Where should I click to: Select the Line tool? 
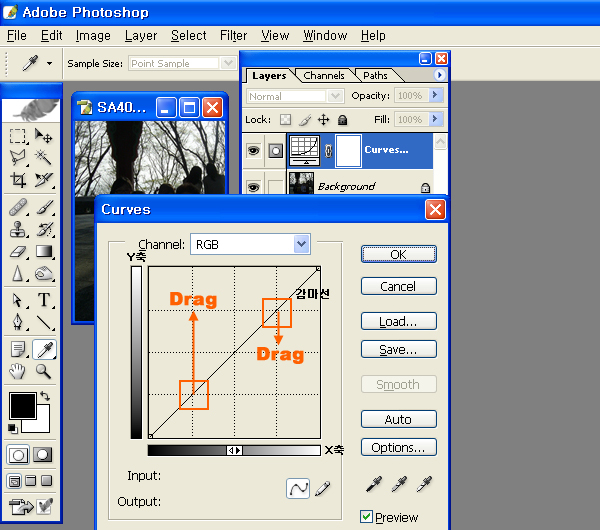click(x=44, y=322)
